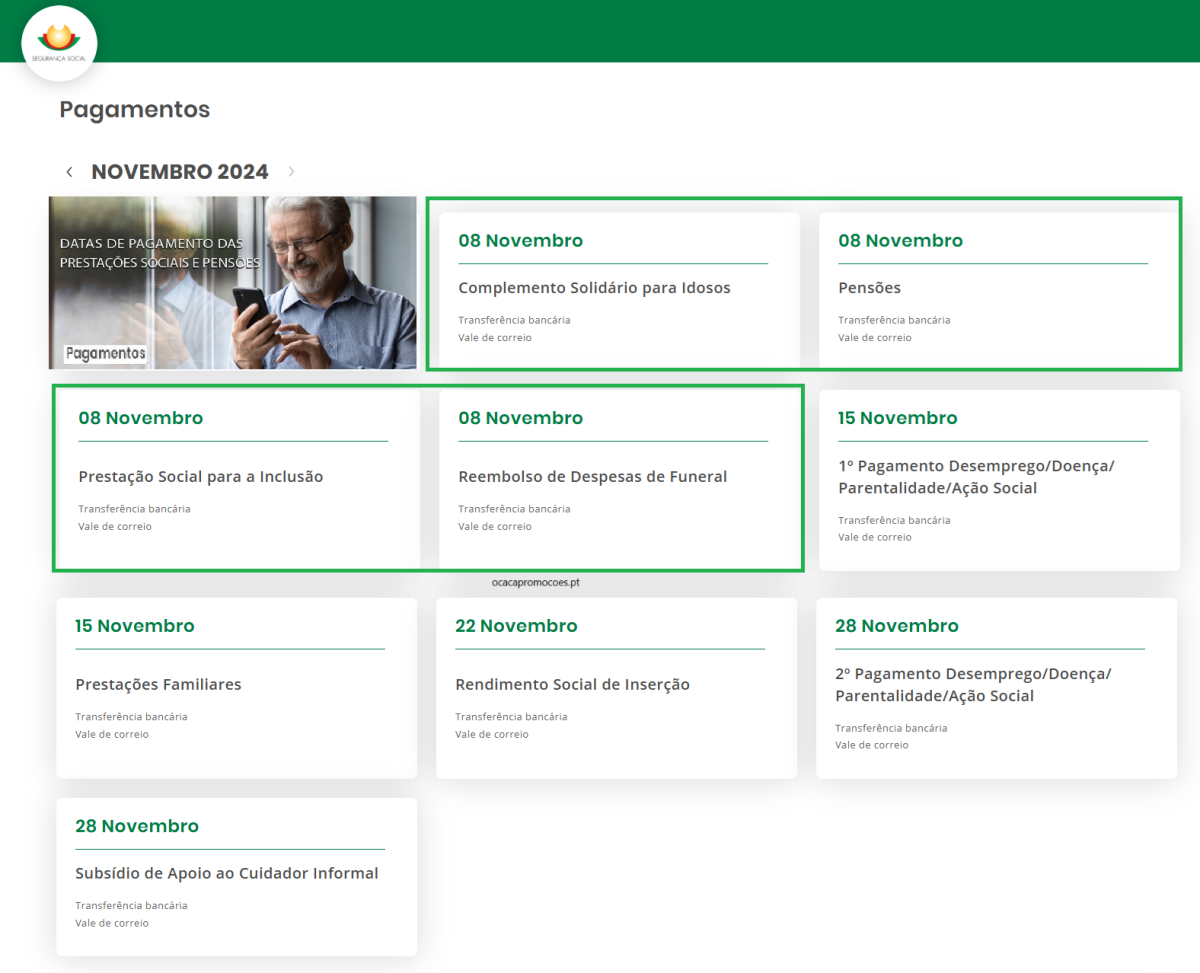Click Transferência bancária under Pensões
This screenshot has height=973, width=1200.
click(x=894, y=320)
